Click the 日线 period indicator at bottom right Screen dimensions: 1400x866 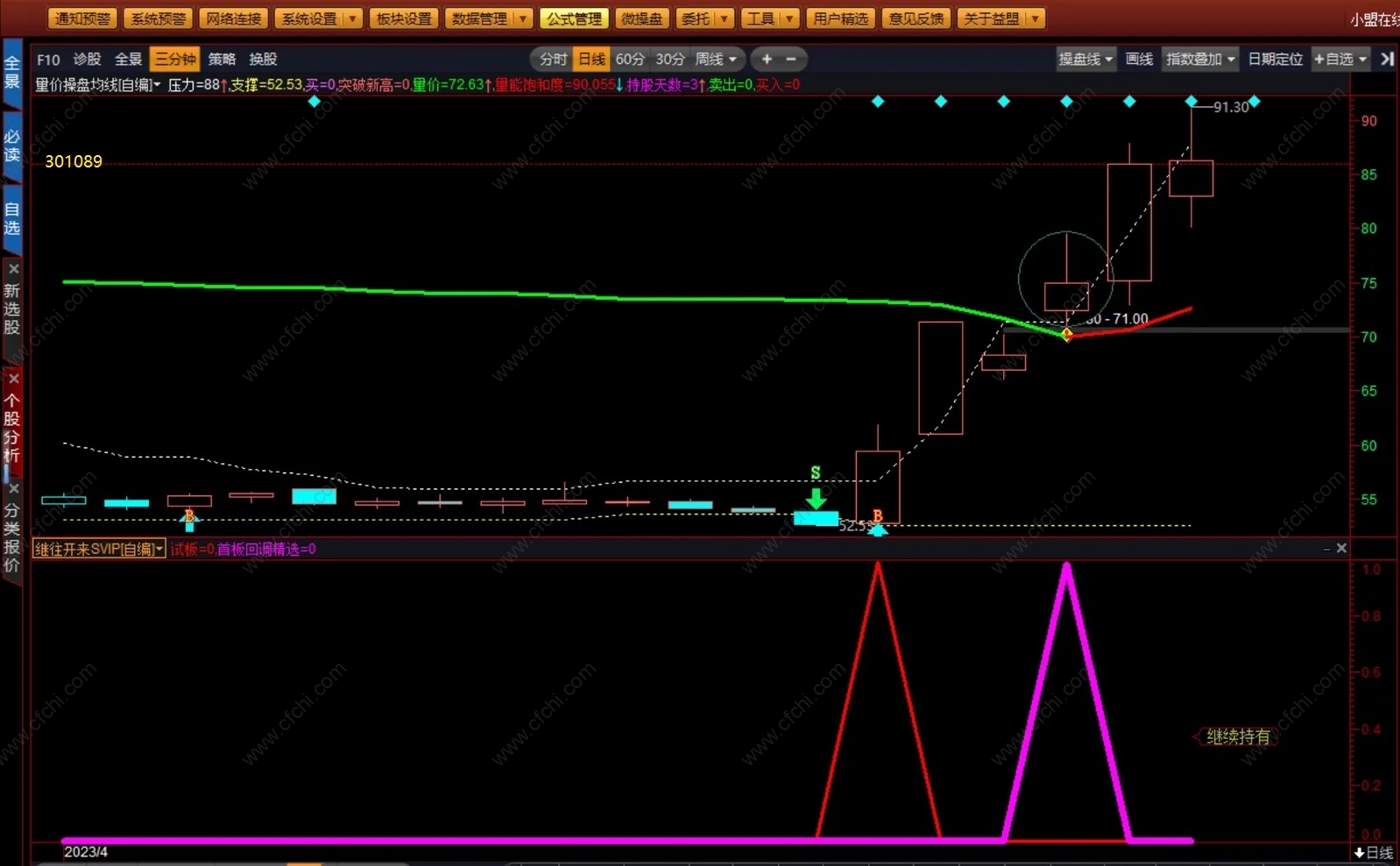[1374, 853]
